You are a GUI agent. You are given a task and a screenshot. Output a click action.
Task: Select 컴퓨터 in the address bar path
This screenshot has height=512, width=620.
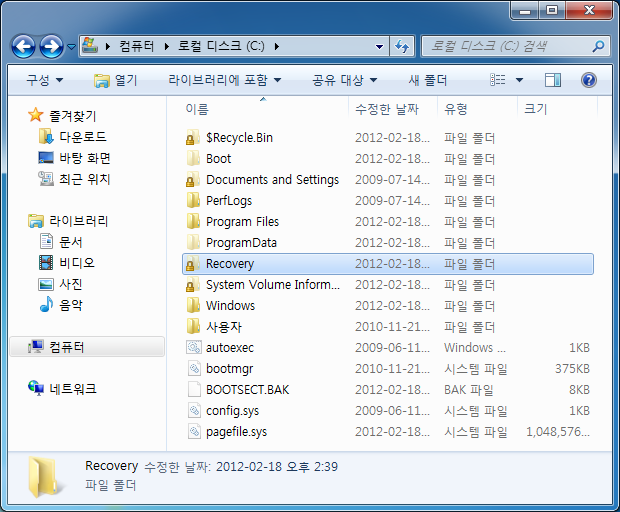[x=136, y=46]
